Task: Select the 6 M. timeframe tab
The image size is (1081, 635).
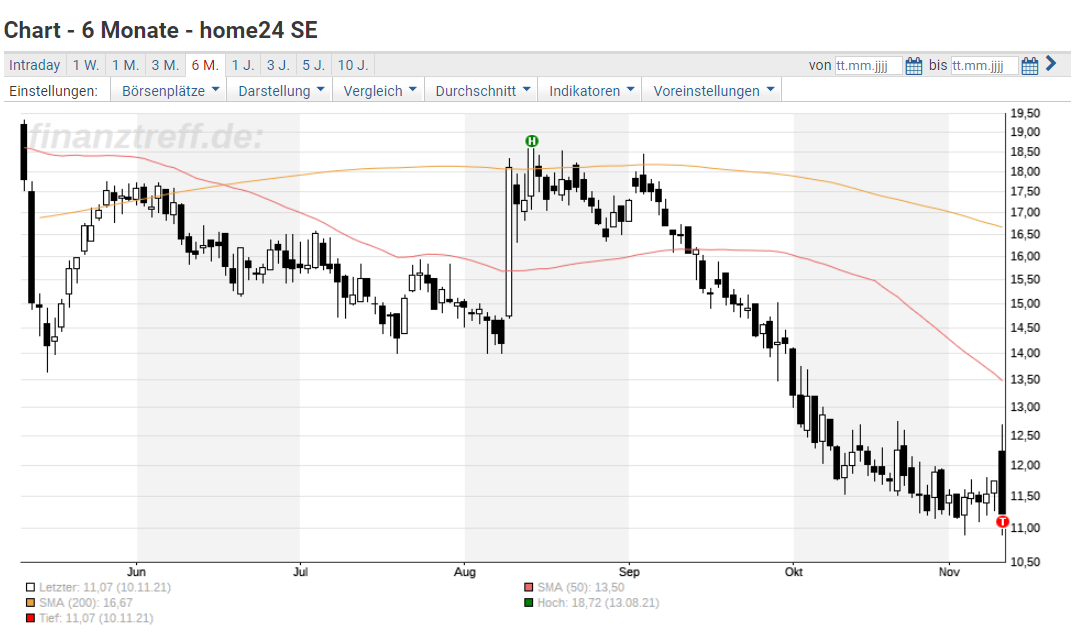Action: coord(205,65)
